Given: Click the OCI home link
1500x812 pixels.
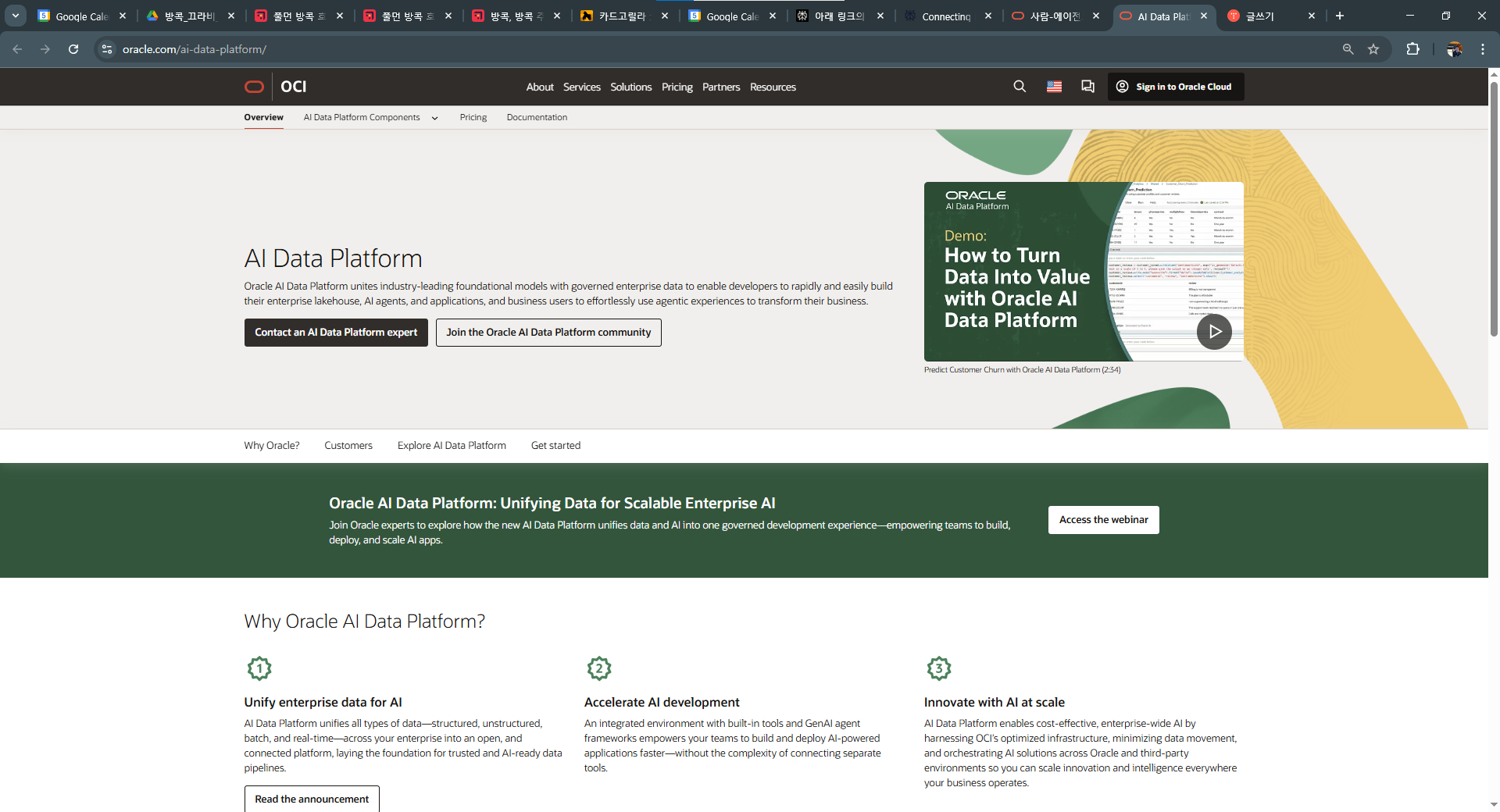Looking at the screenshot, I should [294, 87].
